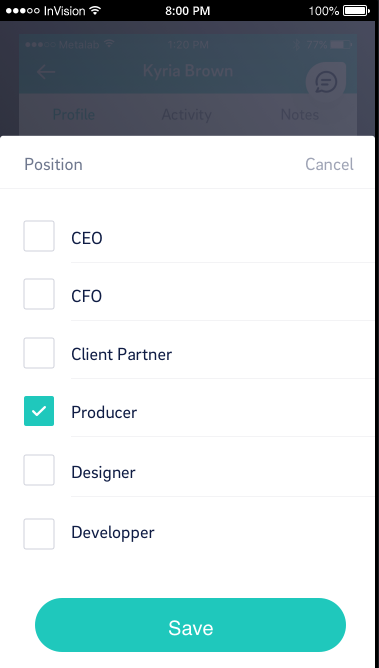Check the CEO checkbox
This screenshot has height=668, width=379.
39,236
